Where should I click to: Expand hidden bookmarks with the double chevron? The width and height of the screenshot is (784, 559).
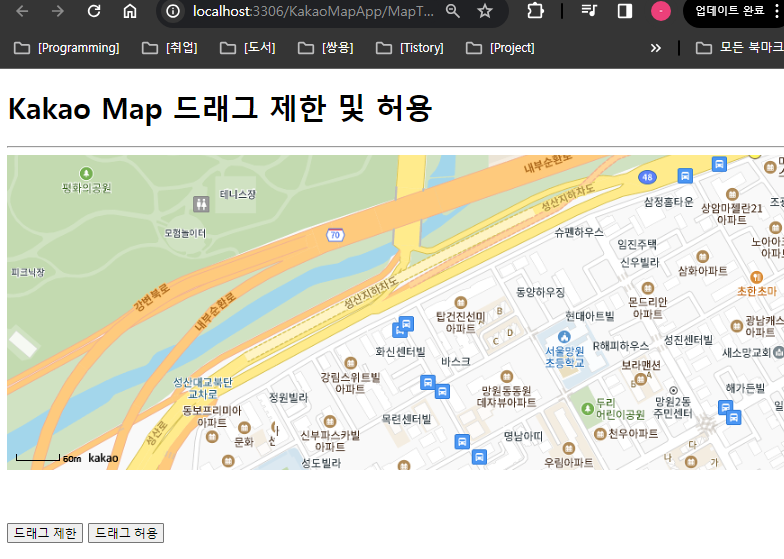point(656,48)
